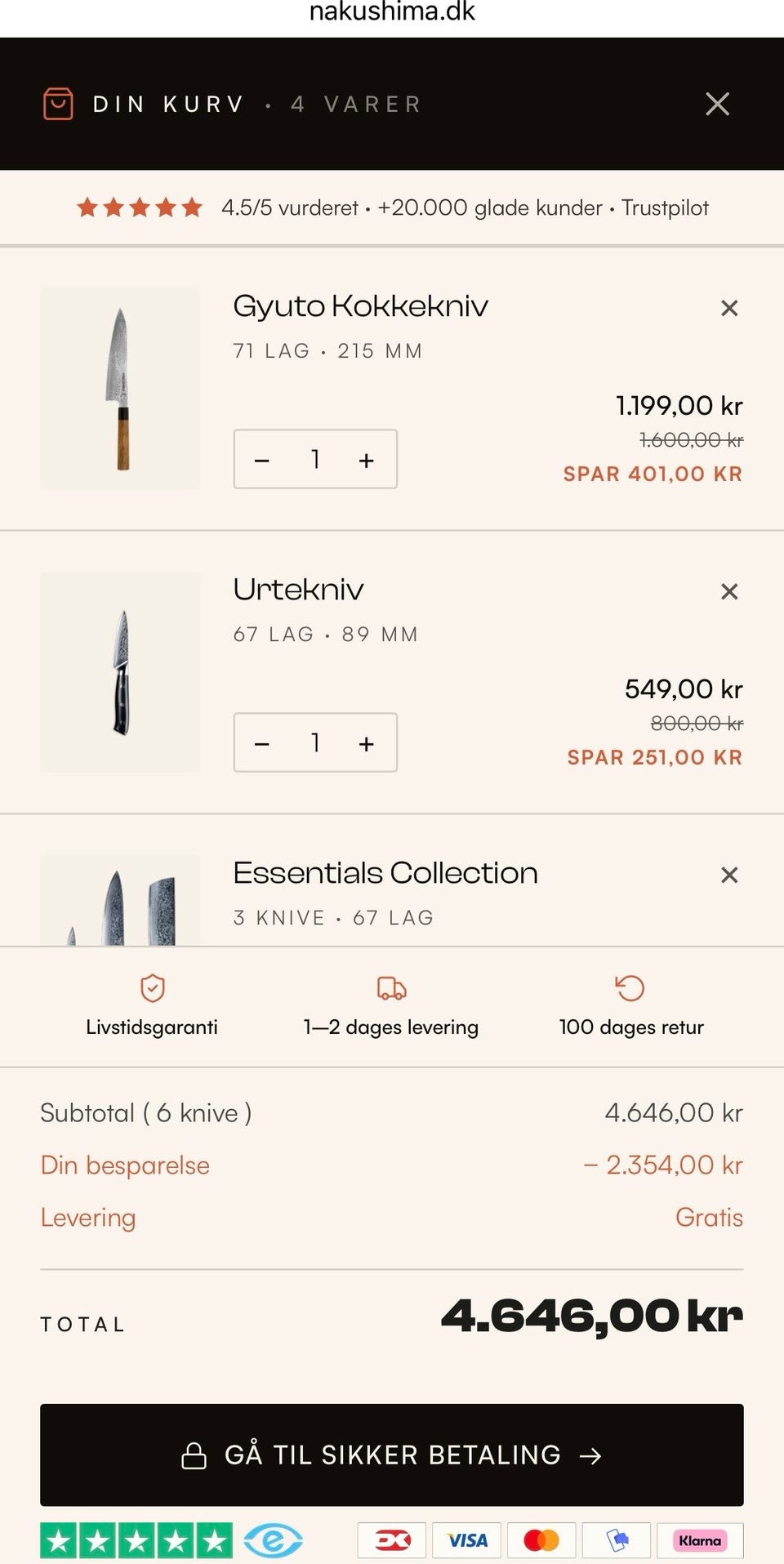Click the shopping bag icon in header
784x1564 pixels.
[x=58, y=104]
